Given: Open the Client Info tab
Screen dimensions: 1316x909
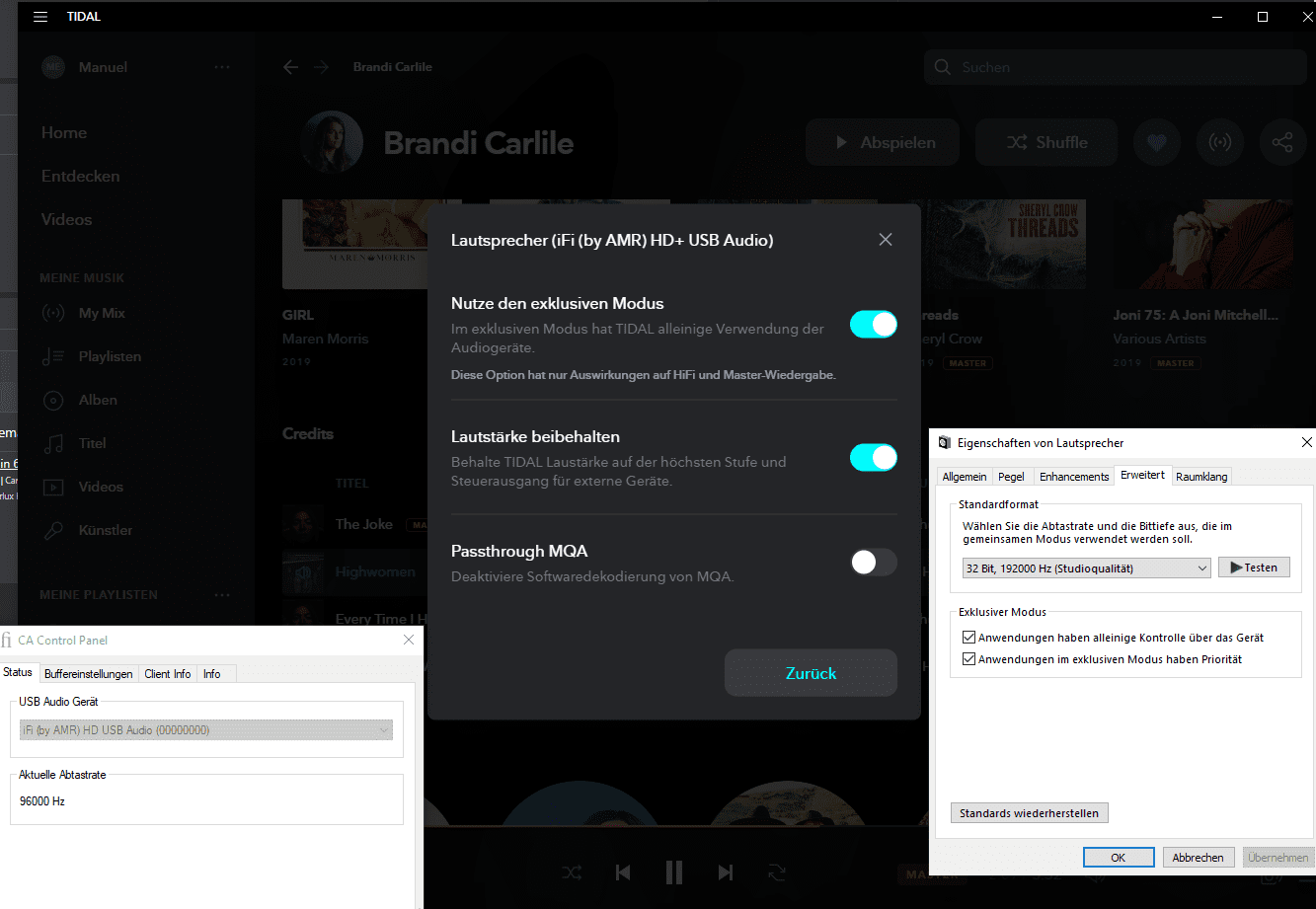Looking at the screenshot, I should click(168, 673).
